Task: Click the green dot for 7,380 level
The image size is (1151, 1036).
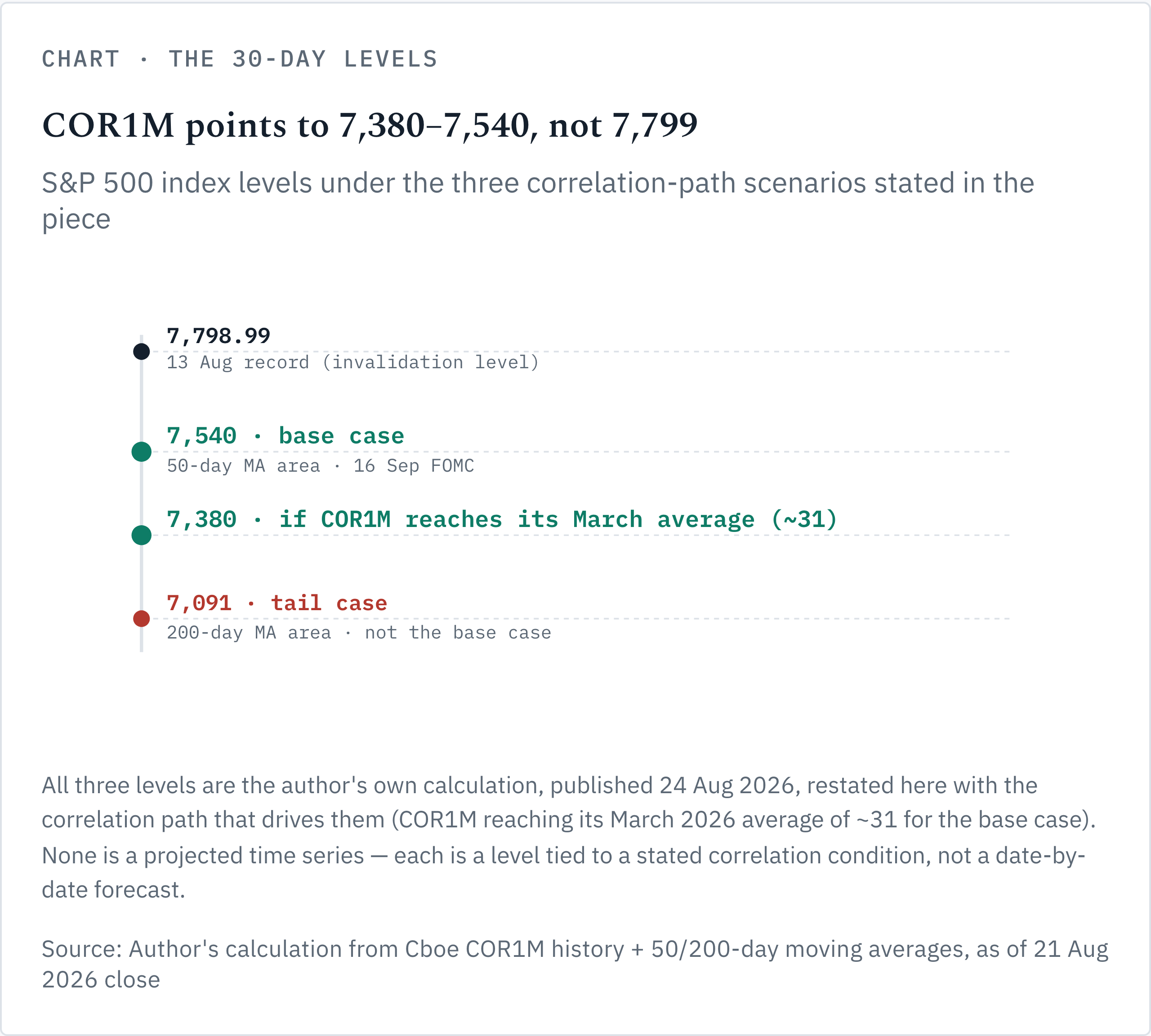Action: [x=141, y=535]
